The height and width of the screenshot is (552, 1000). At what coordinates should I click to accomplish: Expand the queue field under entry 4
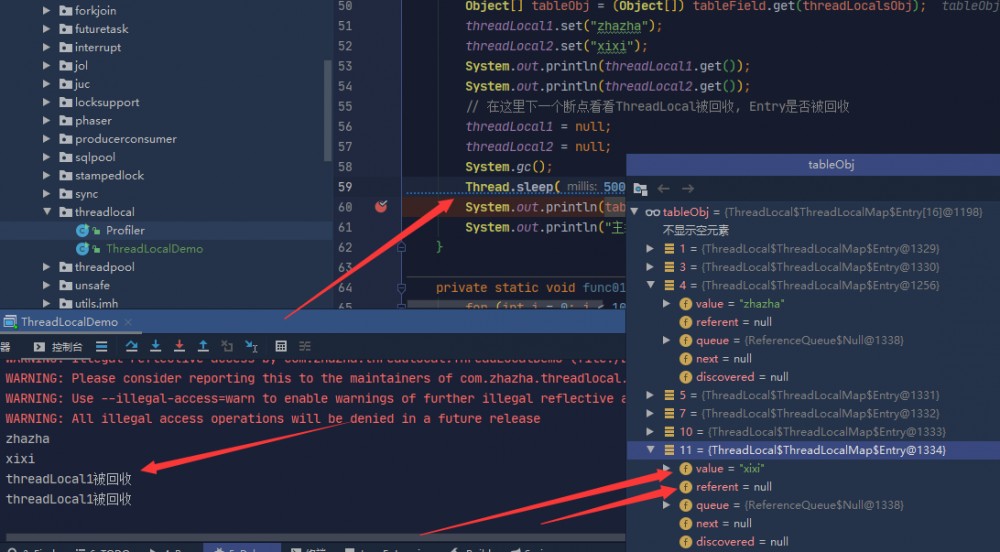point(666,340)
